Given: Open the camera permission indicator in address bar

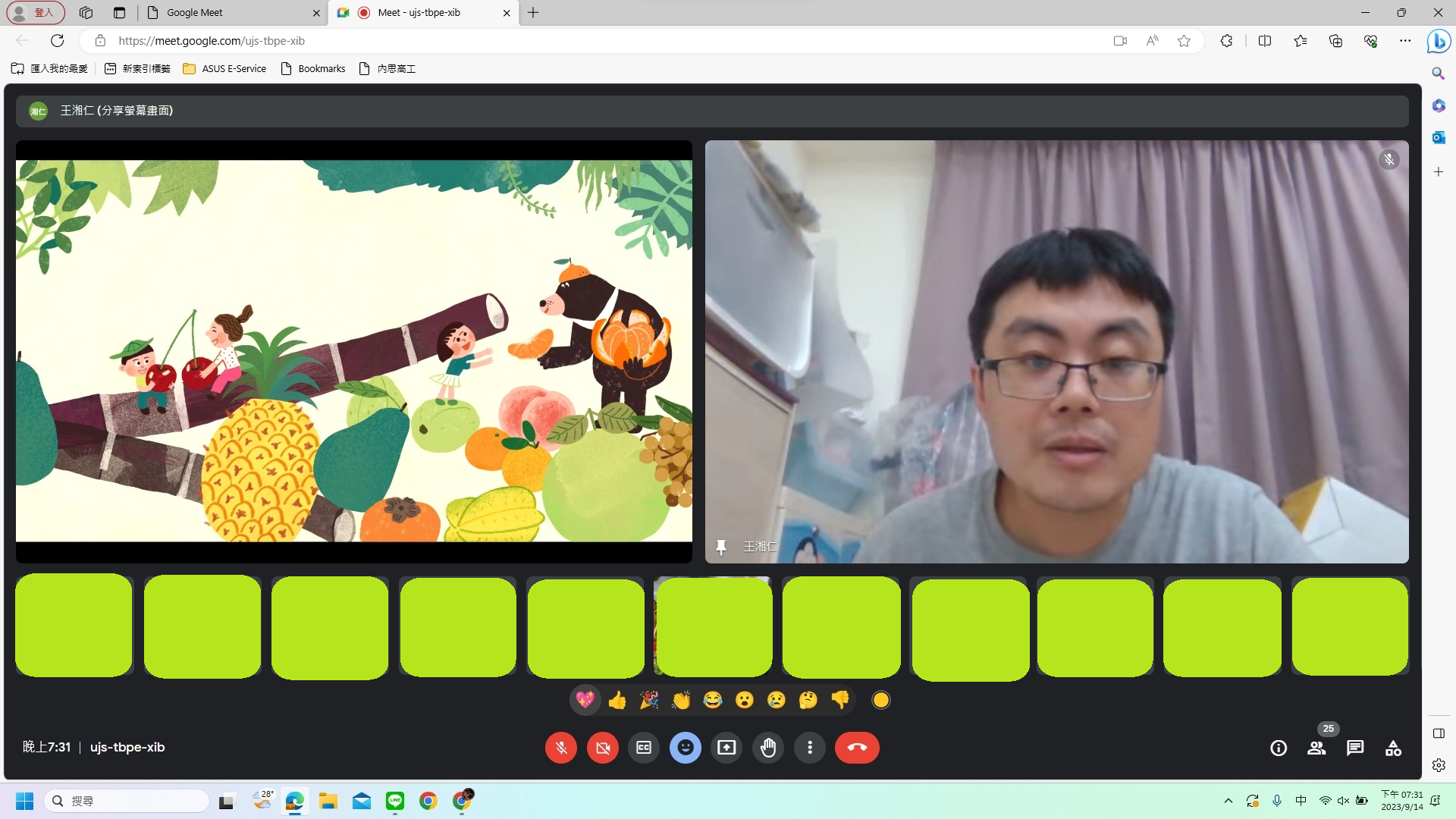Looking at the screenshot, I should 1120,41.
